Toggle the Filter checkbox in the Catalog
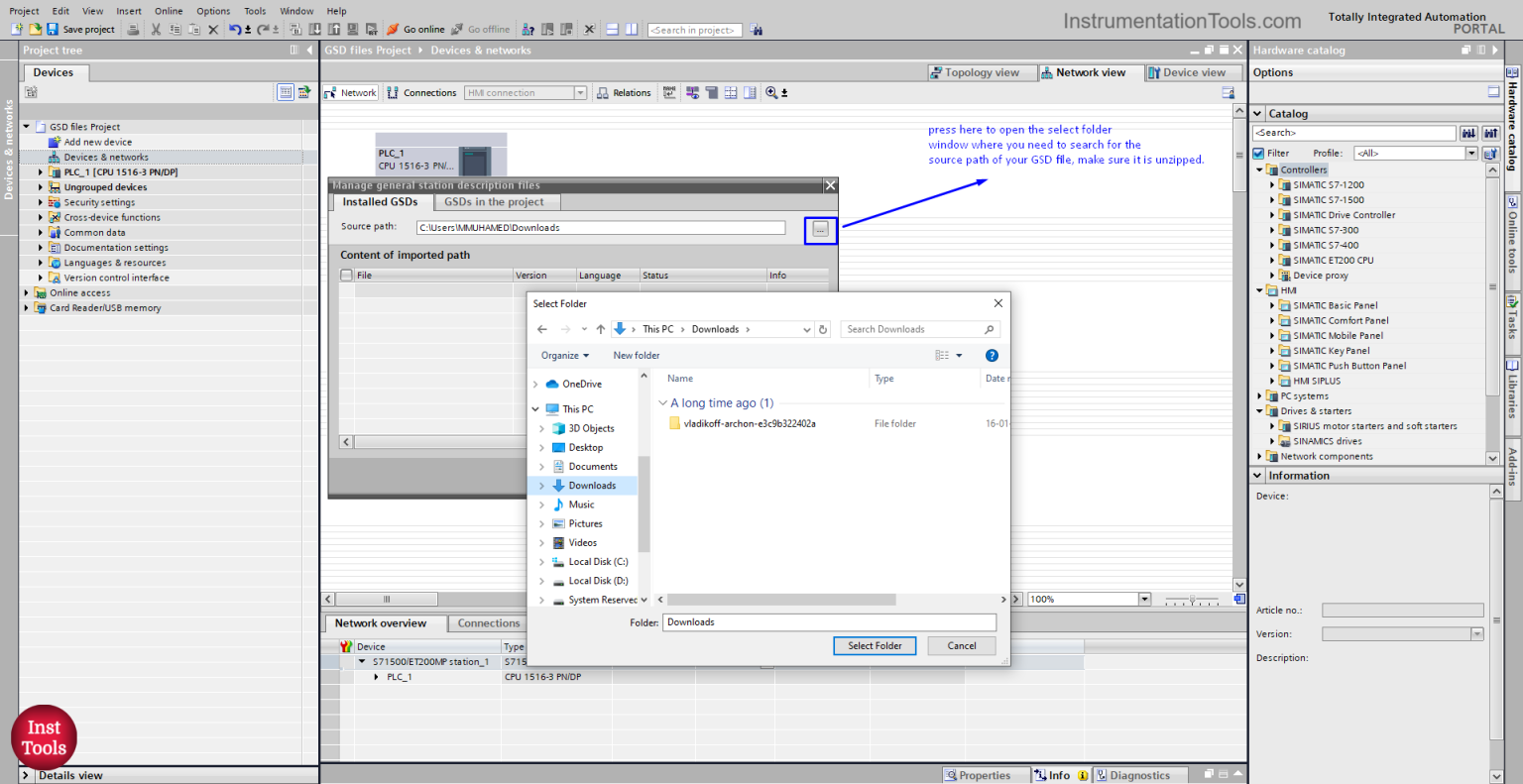 [x=1258, y=154]
